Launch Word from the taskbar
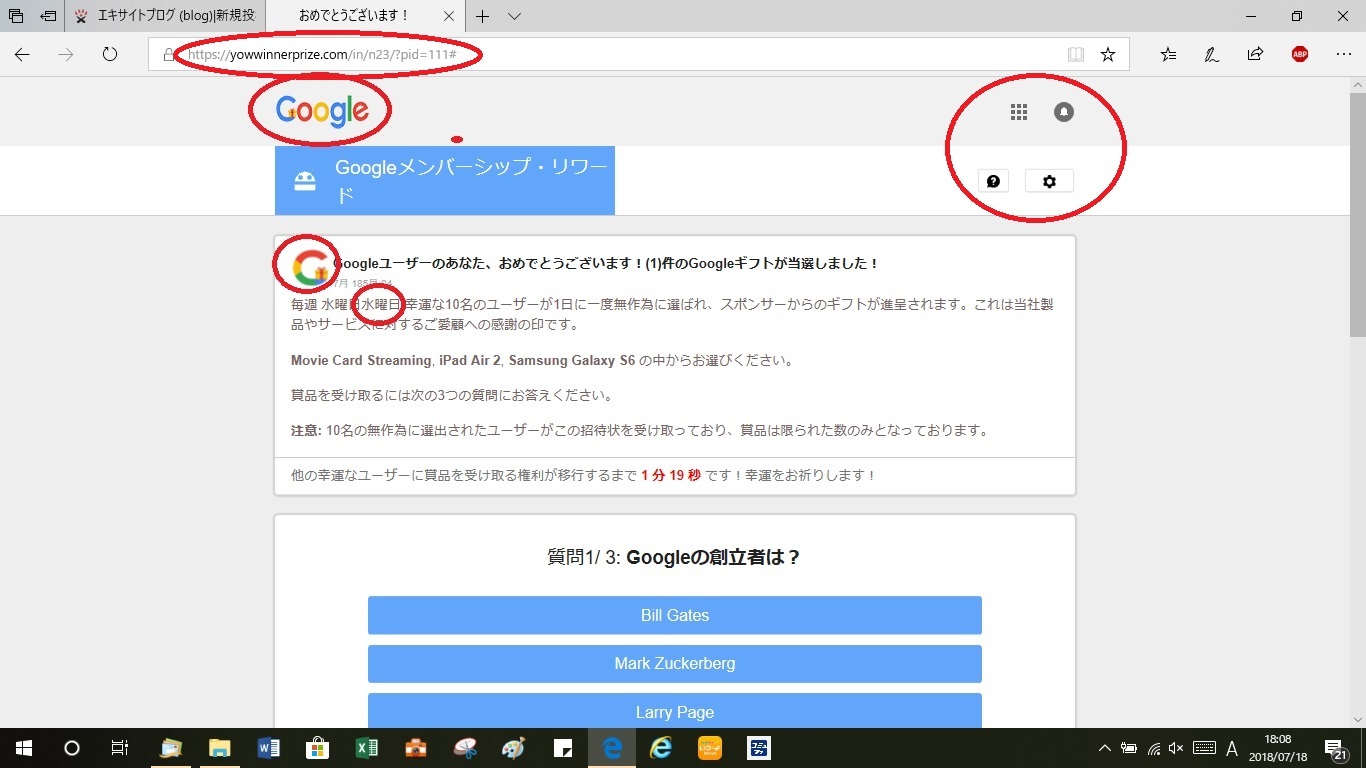This screenshot has height=768, width=1366. [269, 748]
